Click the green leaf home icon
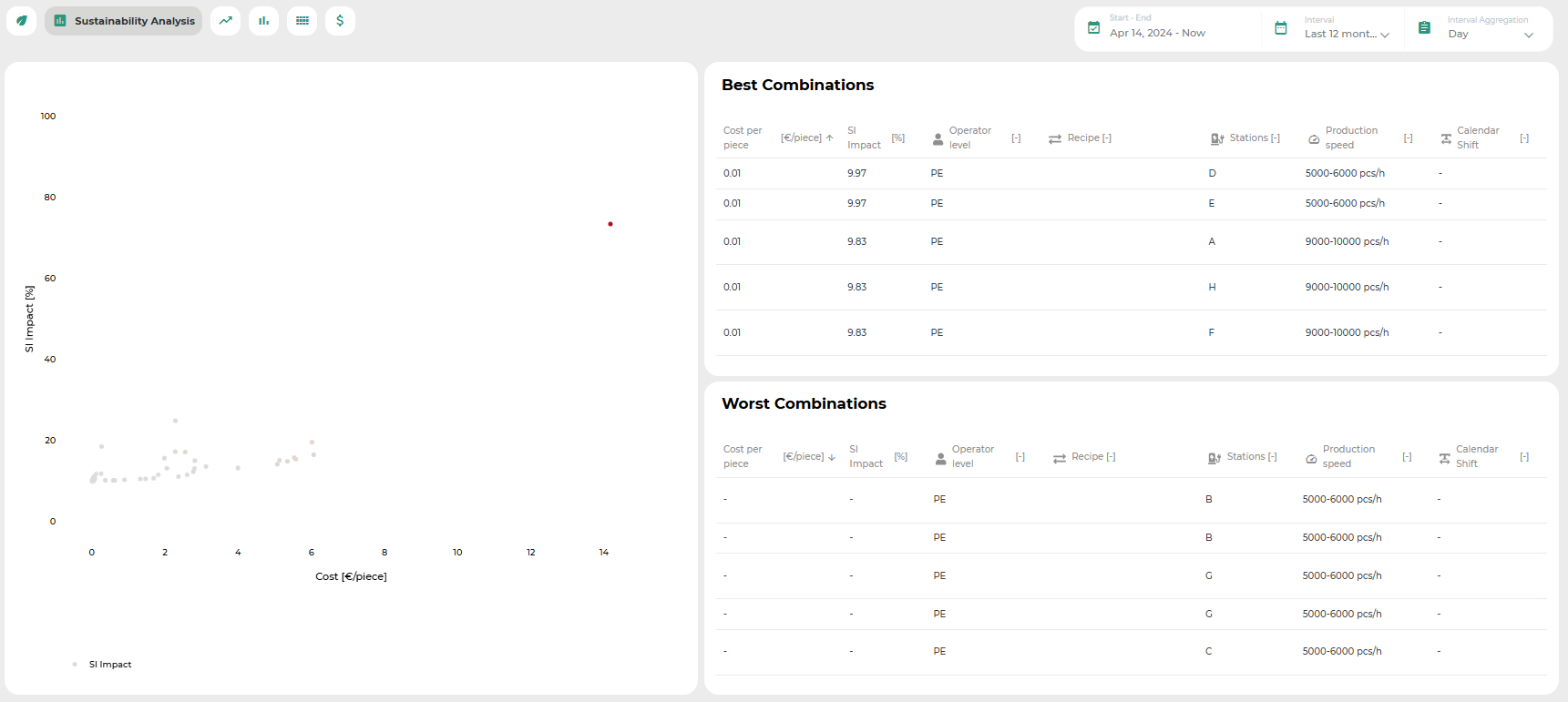The image size is (1568, 702). point(22,21)
